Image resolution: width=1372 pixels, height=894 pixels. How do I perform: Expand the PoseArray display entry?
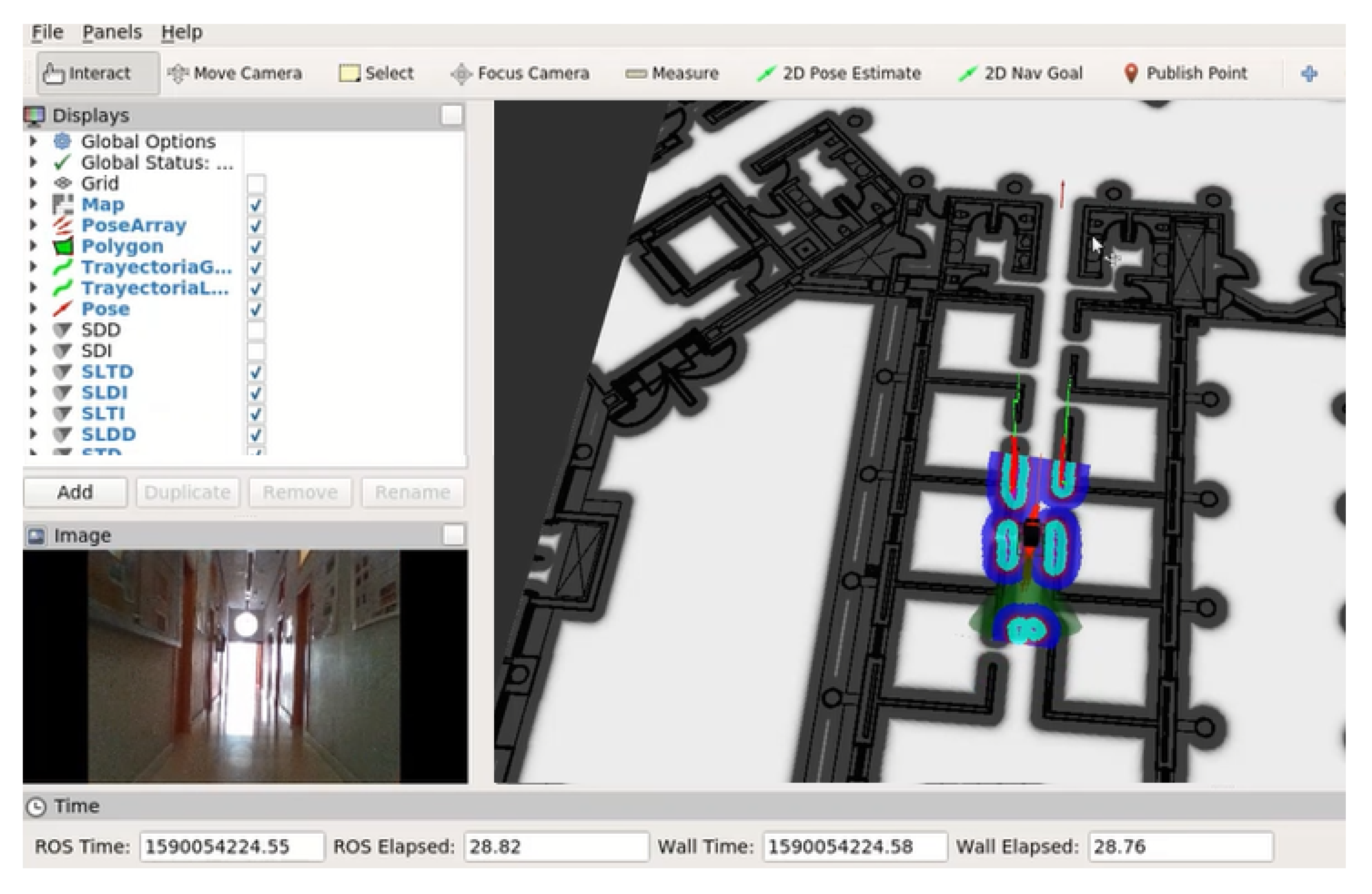(x=33, y=225)
